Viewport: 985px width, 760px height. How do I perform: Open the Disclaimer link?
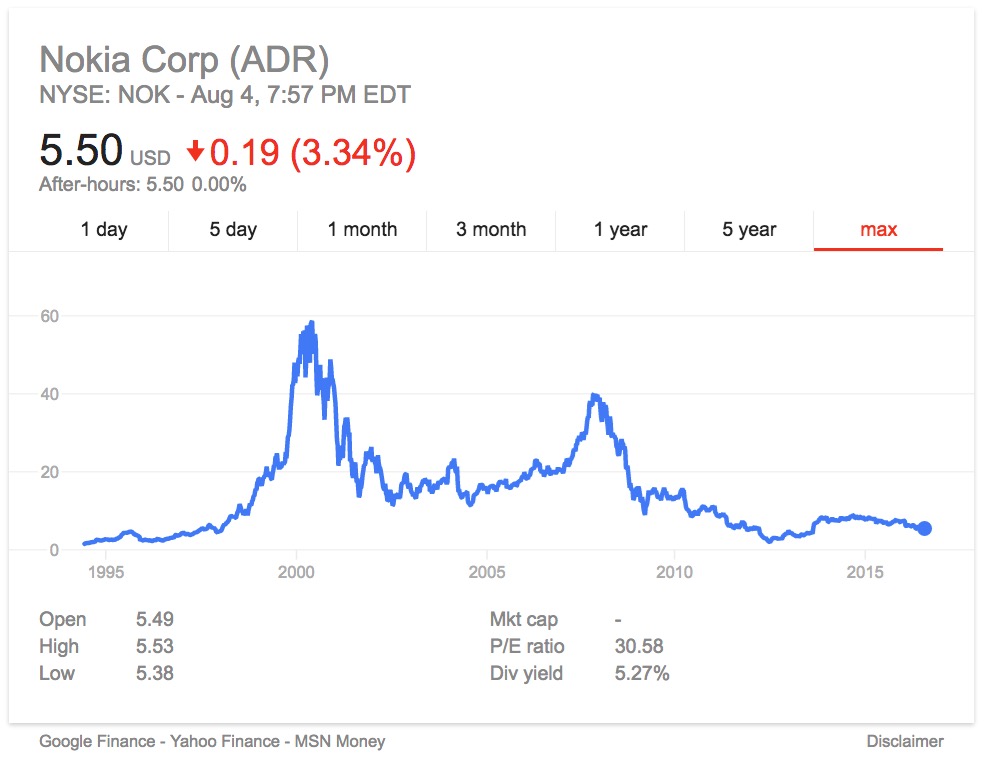tap(905, 741)
